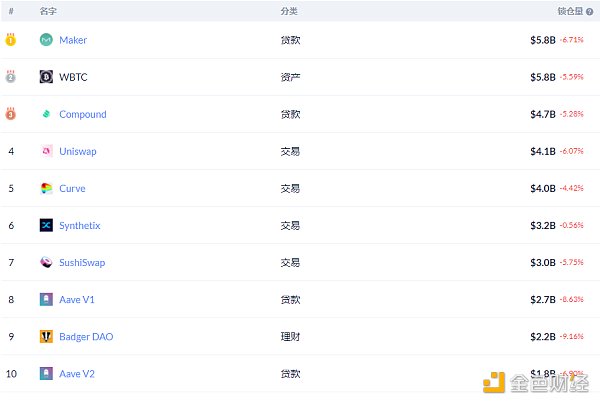The width and height of the screenshot is (600, 404).
Task: Open the Curve project link
Action: coord(72,188)
